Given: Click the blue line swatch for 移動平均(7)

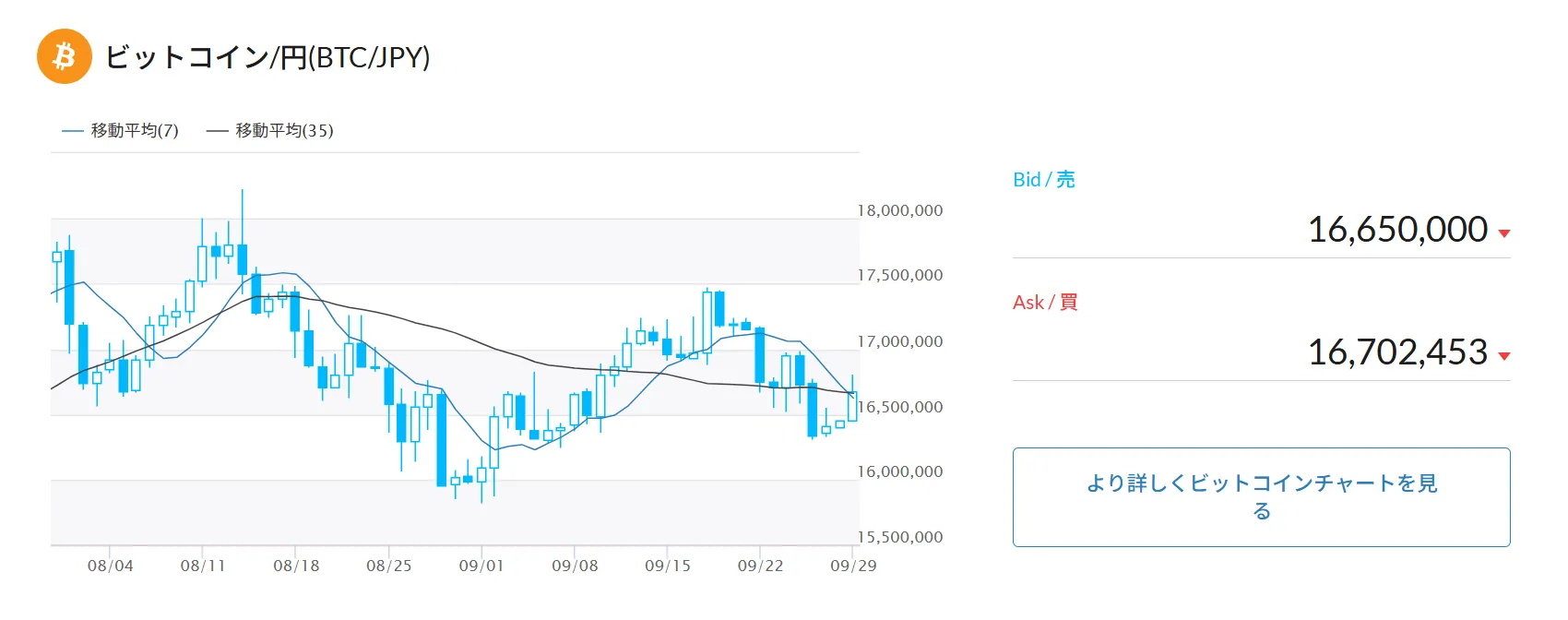Looking at the screenshot, I should click(x=73, y=131).
